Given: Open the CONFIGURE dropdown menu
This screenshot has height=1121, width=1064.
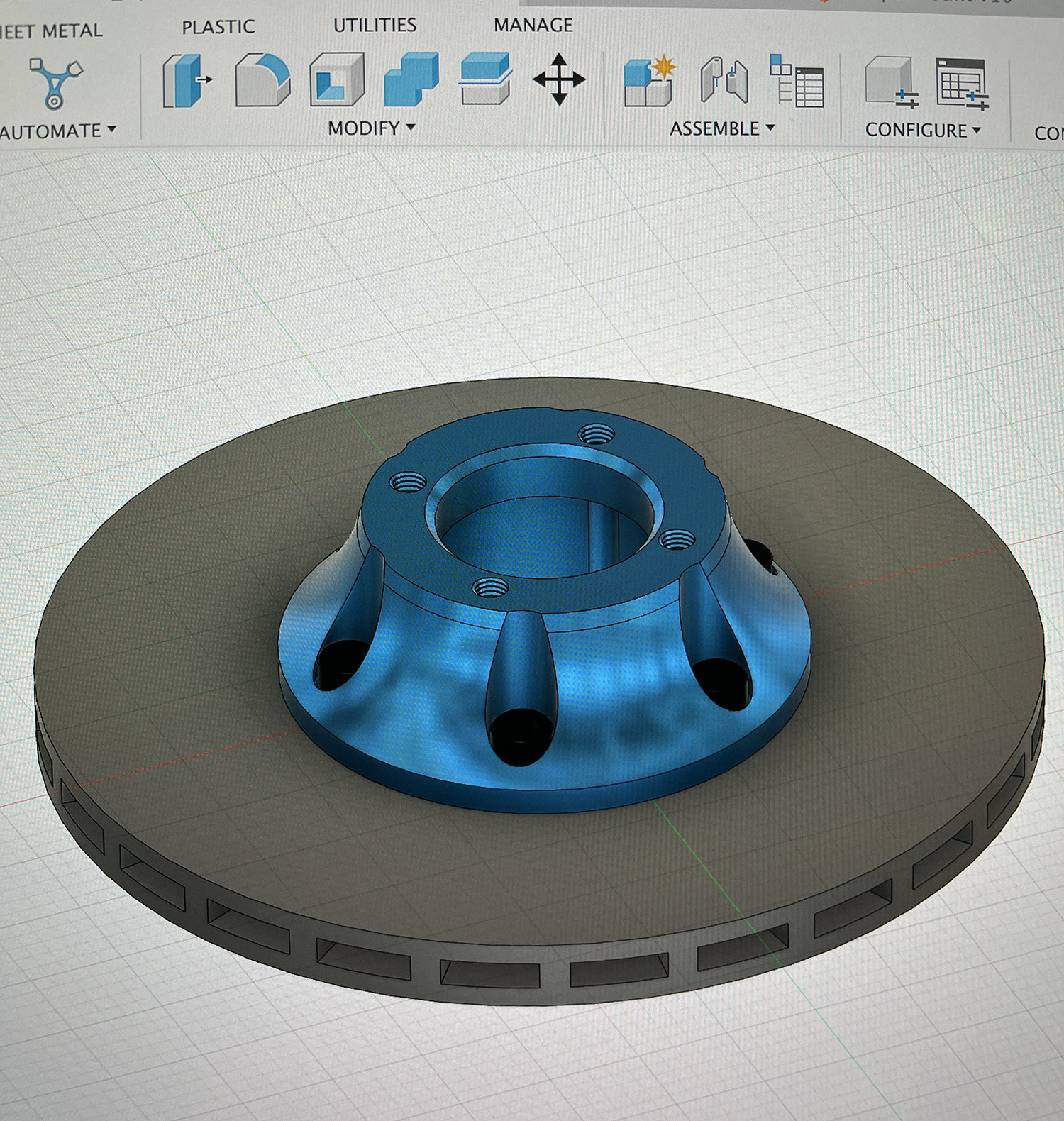Looking at the screenshot, I should point(923,131).
